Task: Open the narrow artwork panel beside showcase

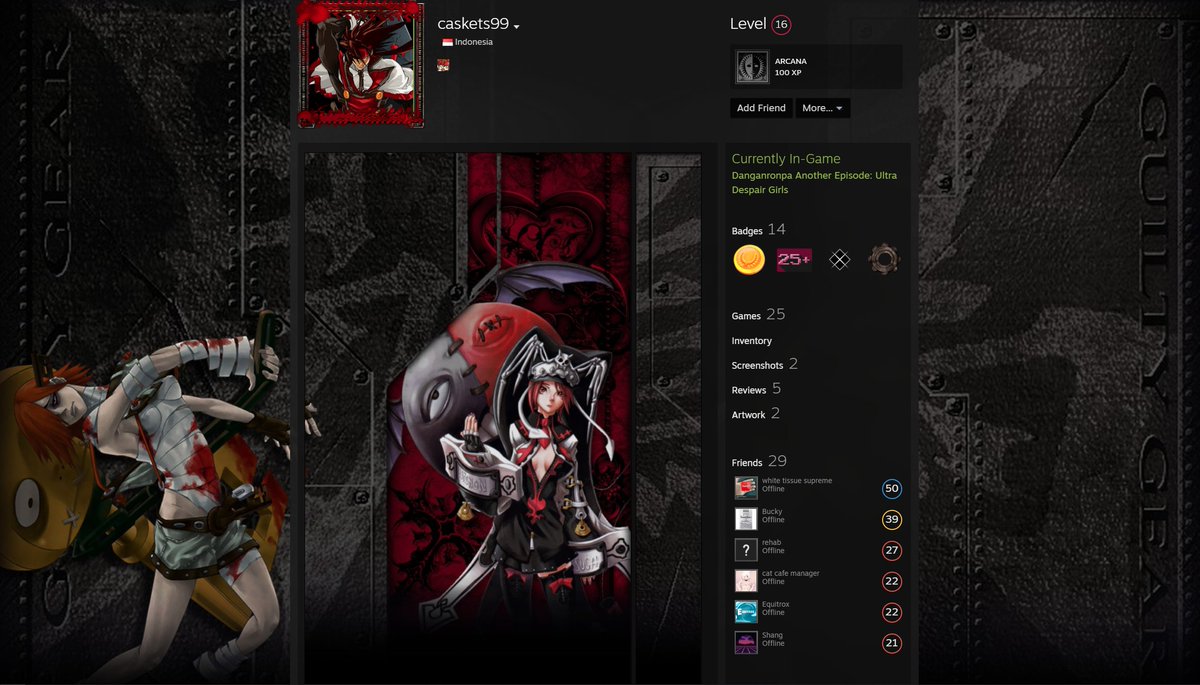Action: tap(669, 418)
